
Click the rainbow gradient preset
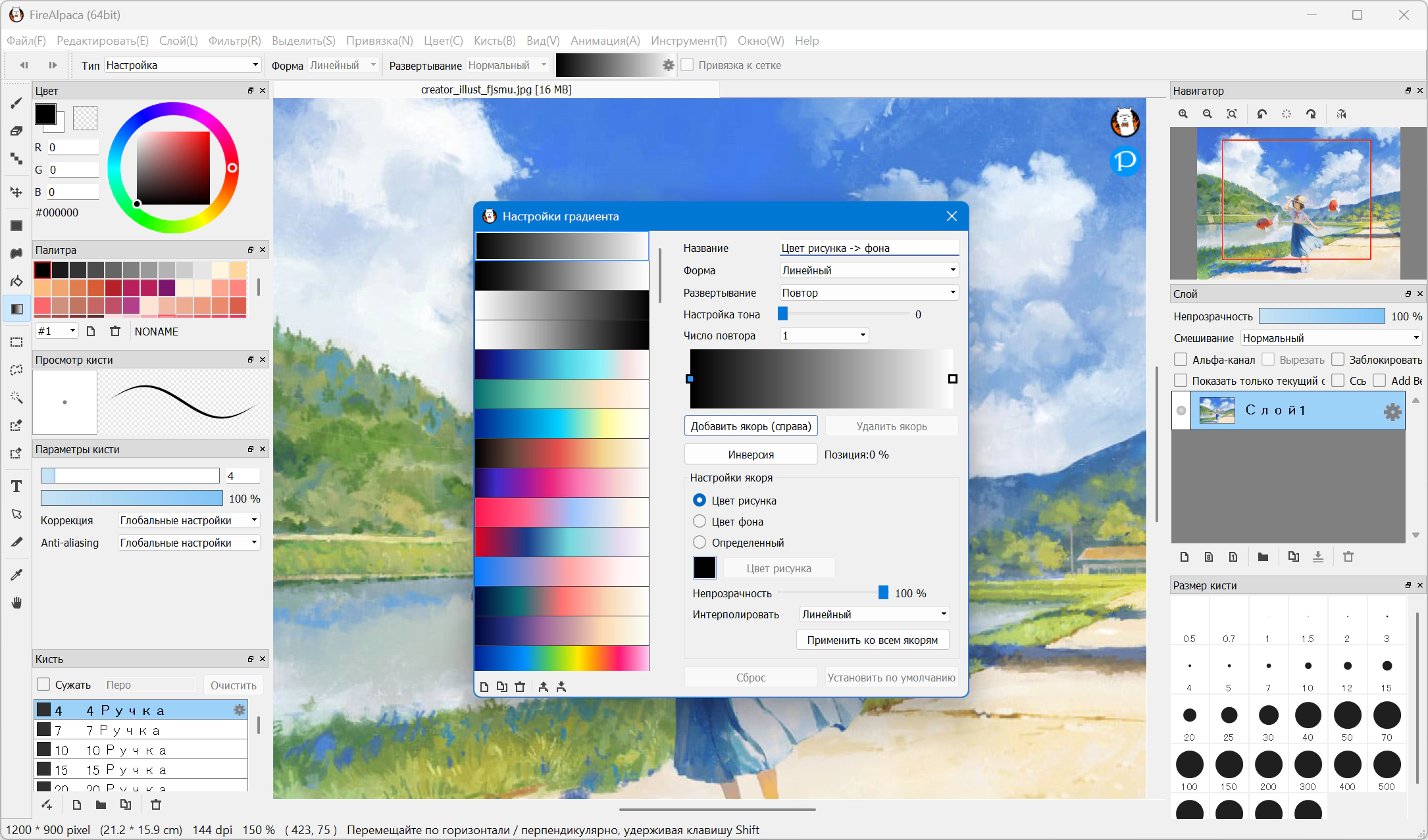[562, 658]
